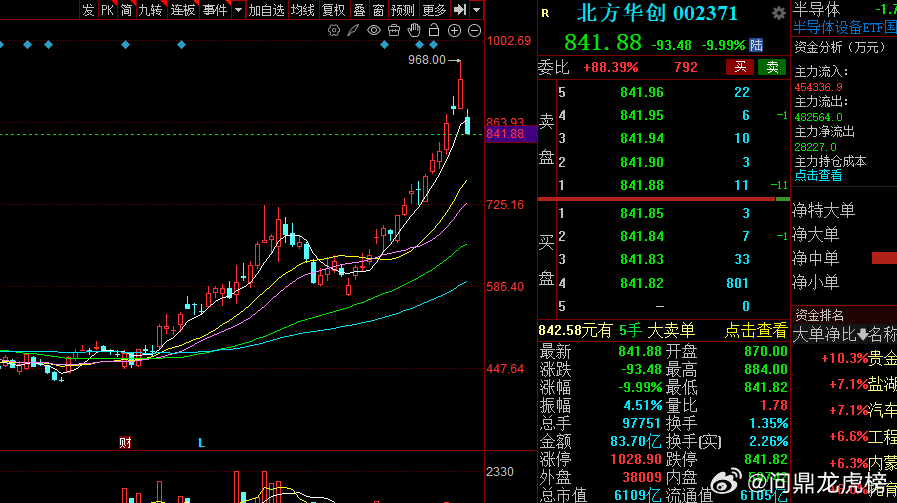
Task: Open the 事件 events menu
Action: pyautogui.click(x=215, y=10)
